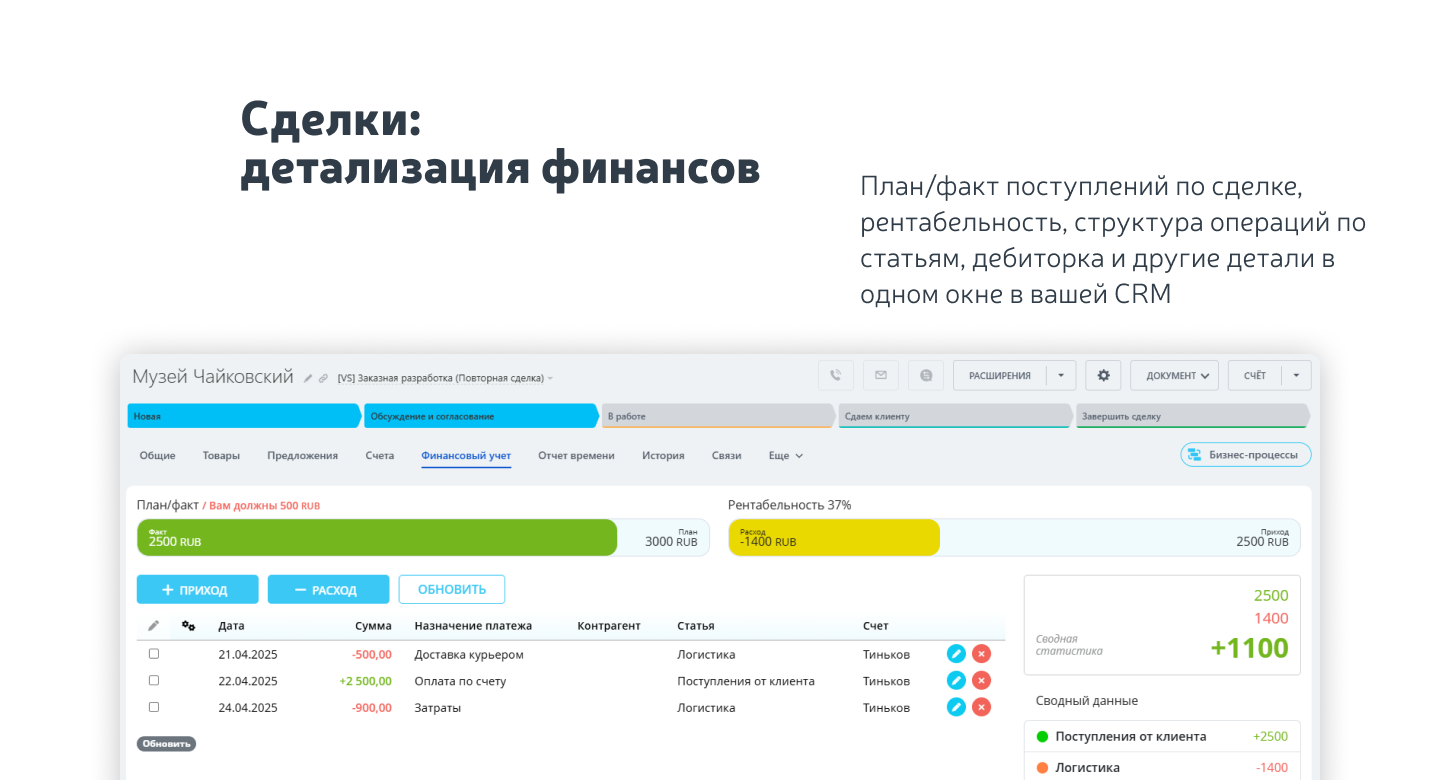Open the РАСШИРЕНИЯ dropdown arrow

tap(1063, 375)
